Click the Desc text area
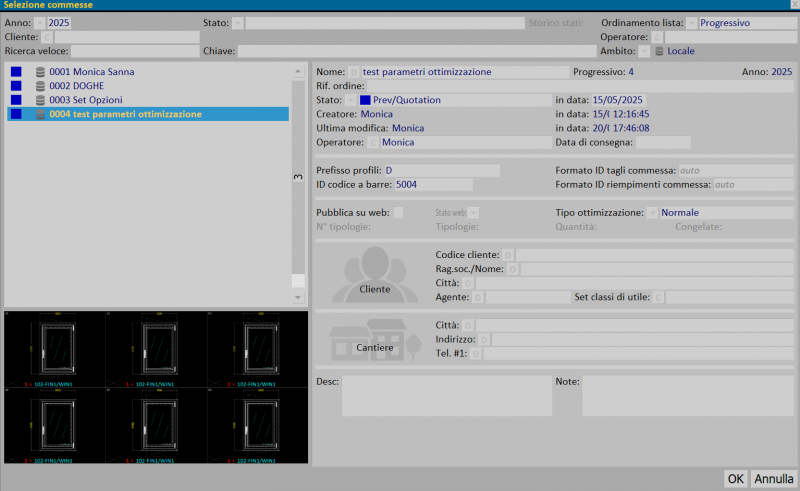This screenshot has height=491, width=800. pos(447,396)
